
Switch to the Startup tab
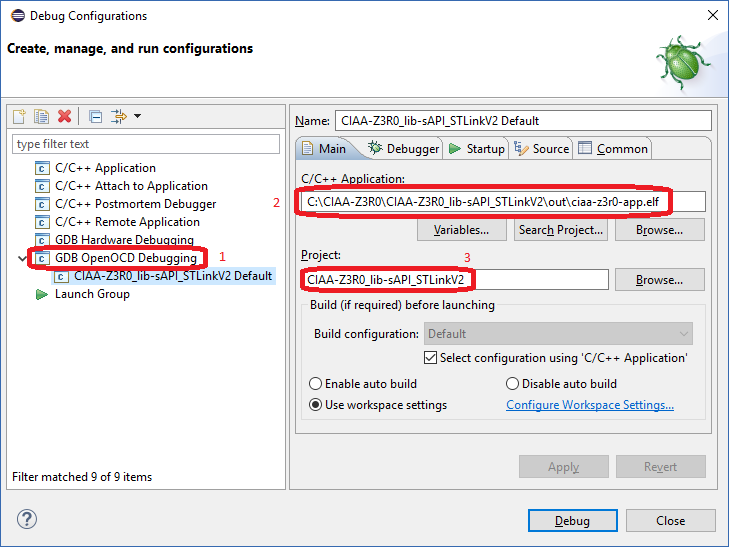(477, 149)
